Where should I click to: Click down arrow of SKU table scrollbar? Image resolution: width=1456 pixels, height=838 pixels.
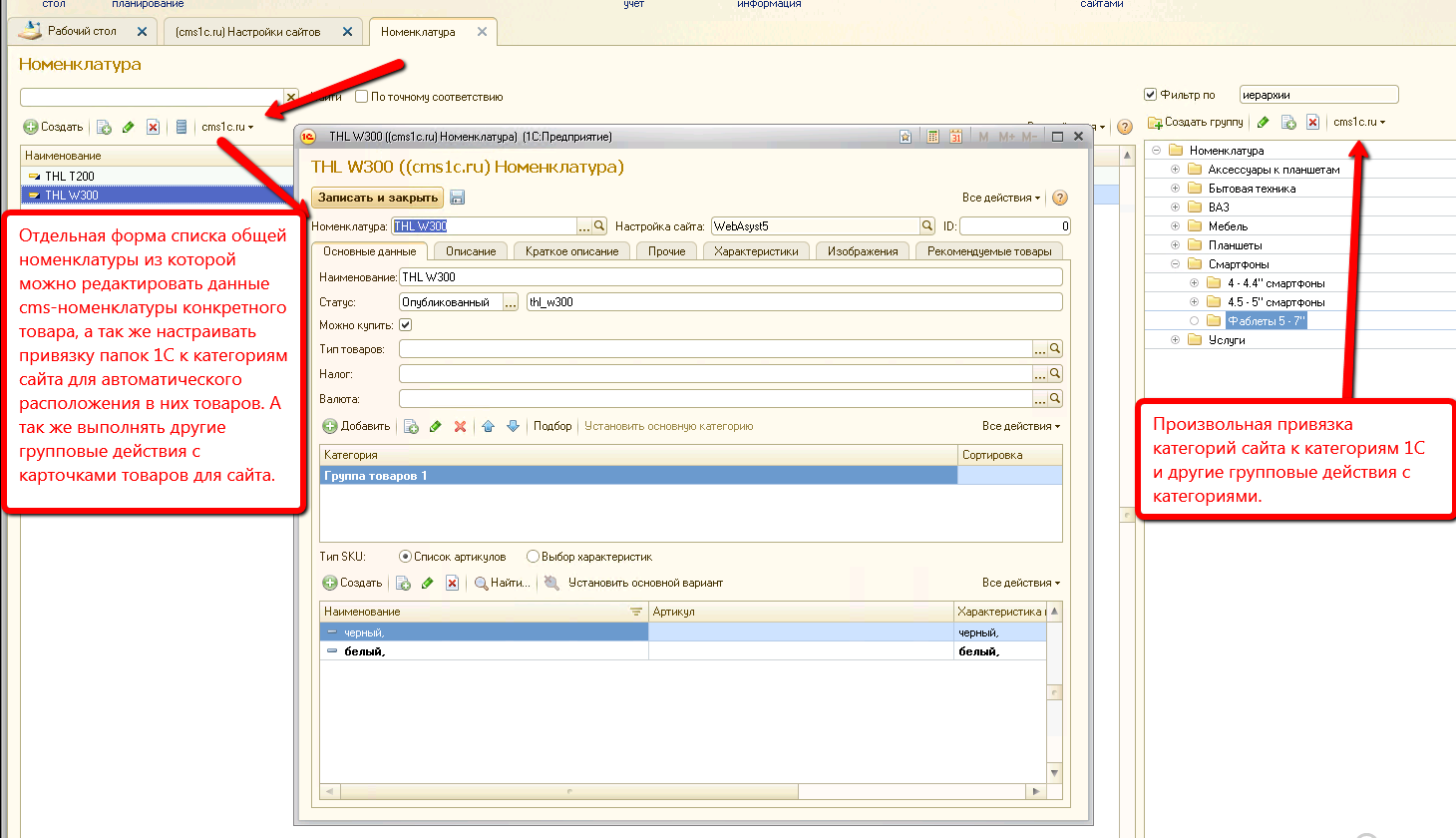click(x=1054, y=773)
